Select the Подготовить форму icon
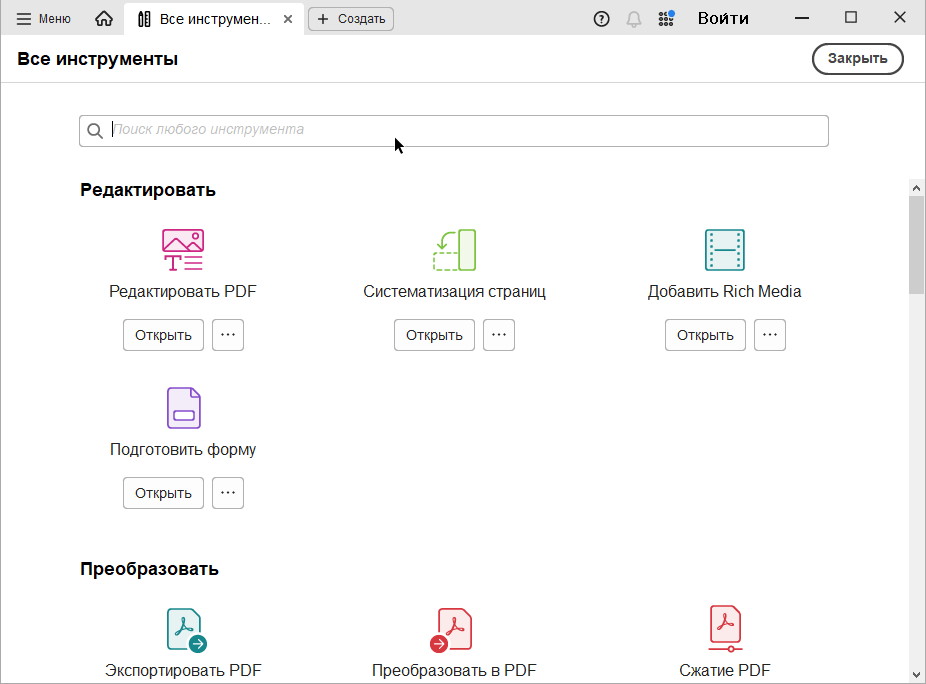This screenshot has height=684, width=926. 183,408
